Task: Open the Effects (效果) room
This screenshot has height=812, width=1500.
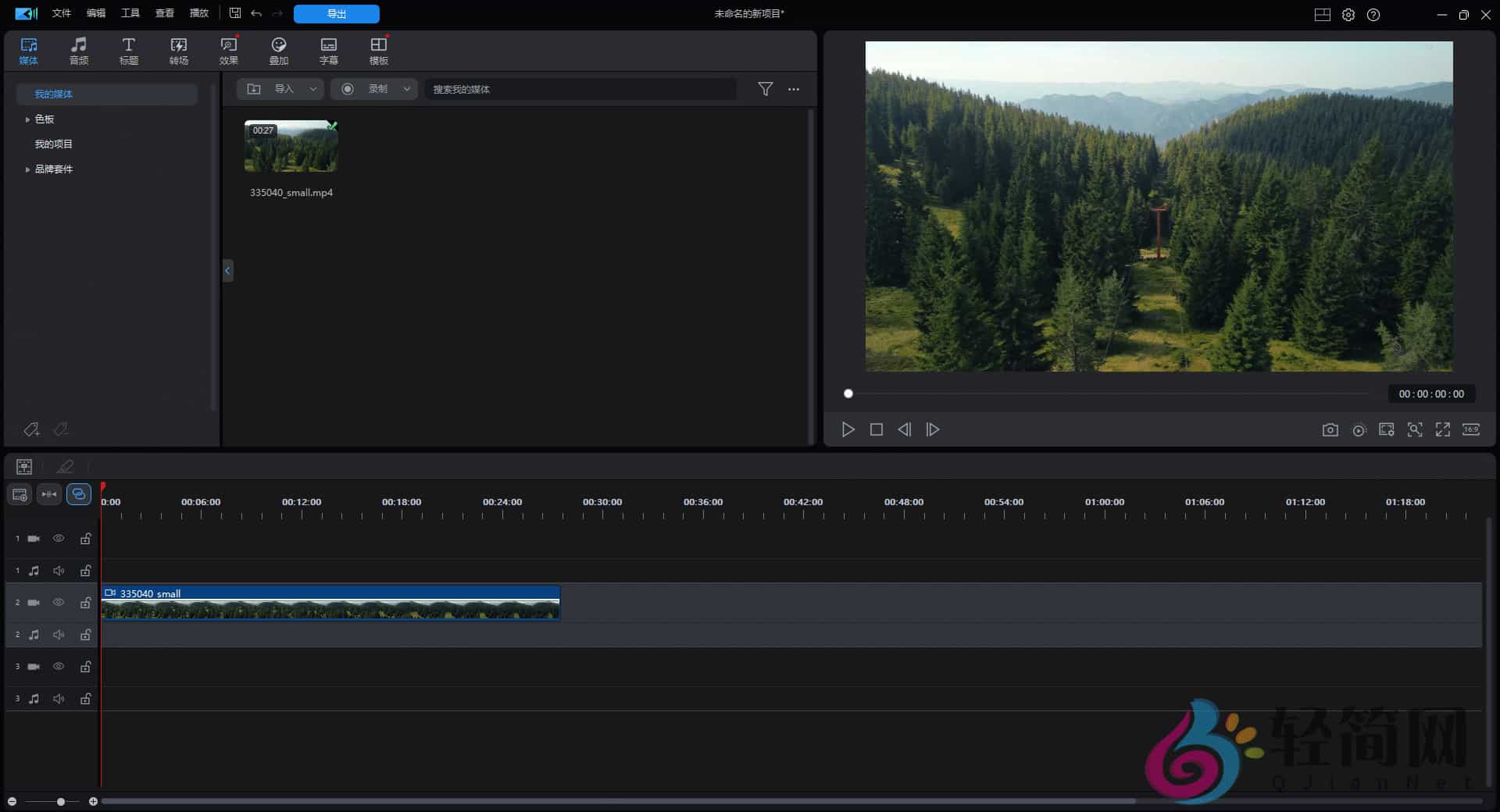Action: [x=228, y=51]
